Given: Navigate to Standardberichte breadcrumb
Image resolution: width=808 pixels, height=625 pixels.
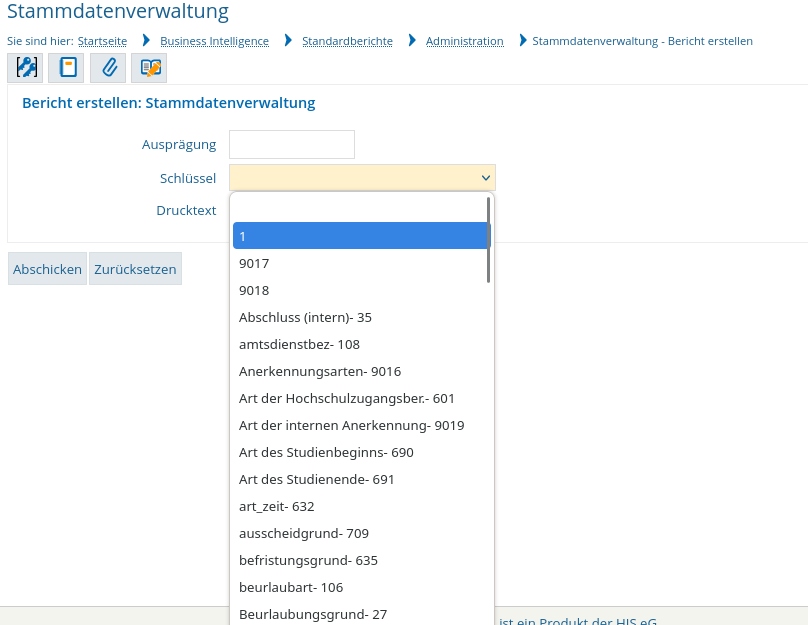Looking at the screenshot, I should click(x=347, y=41).
